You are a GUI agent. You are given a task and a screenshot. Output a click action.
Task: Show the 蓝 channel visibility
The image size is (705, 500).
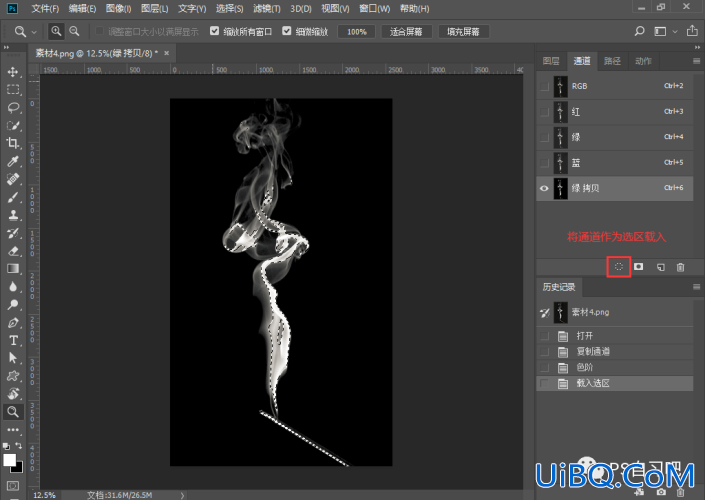click(x=544, y=163)
